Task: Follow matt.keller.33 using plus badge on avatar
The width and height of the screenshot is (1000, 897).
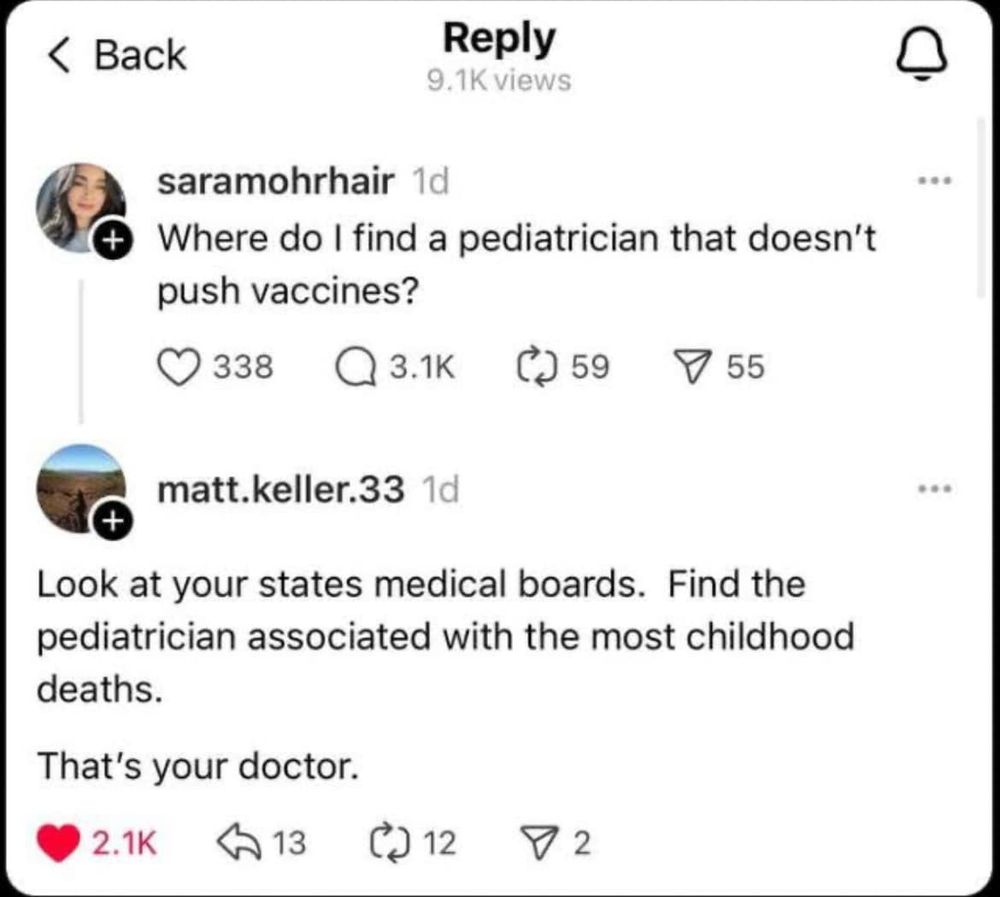Action: [113, 521]
